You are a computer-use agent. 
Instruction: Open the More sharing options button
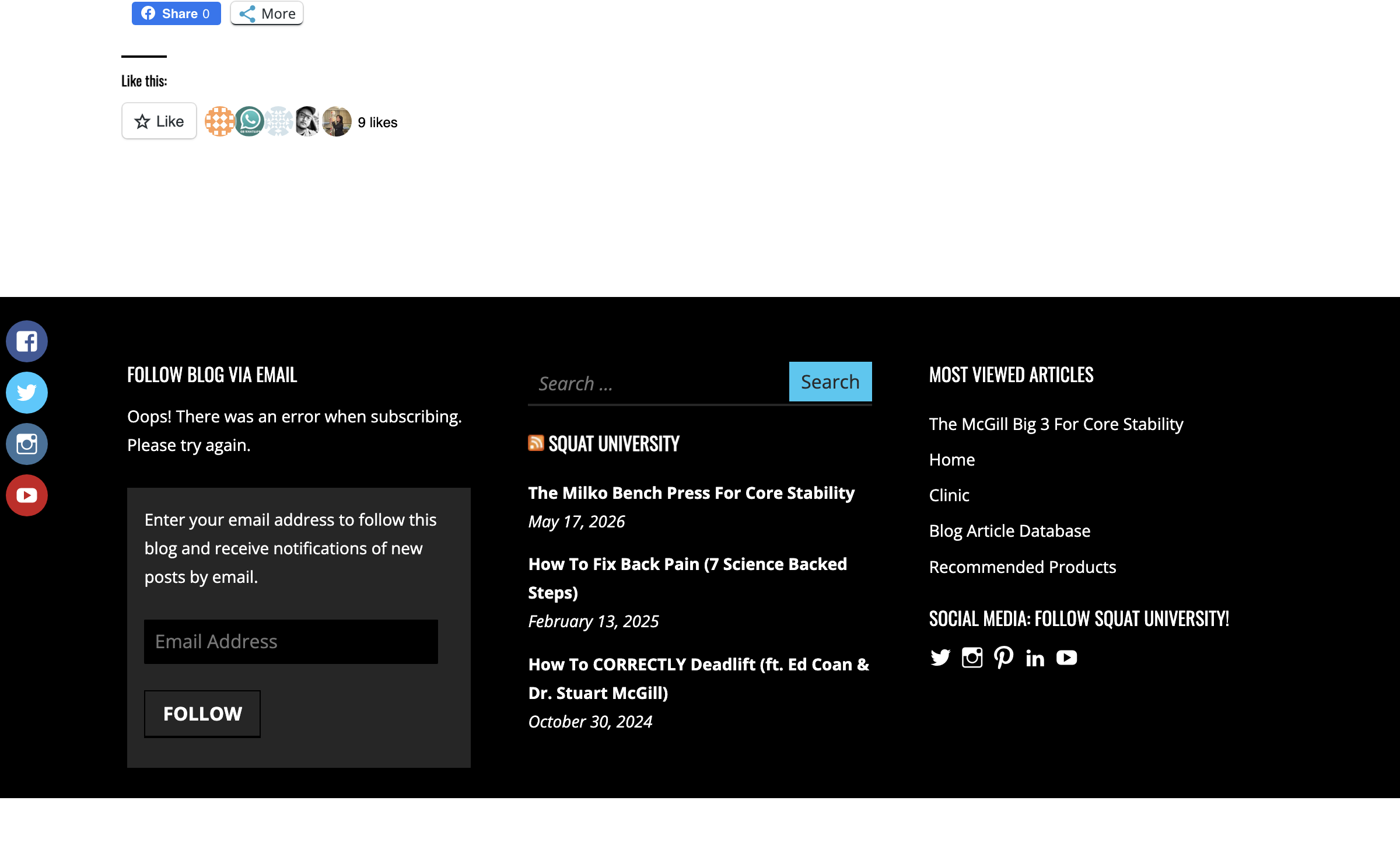[267, 13]
